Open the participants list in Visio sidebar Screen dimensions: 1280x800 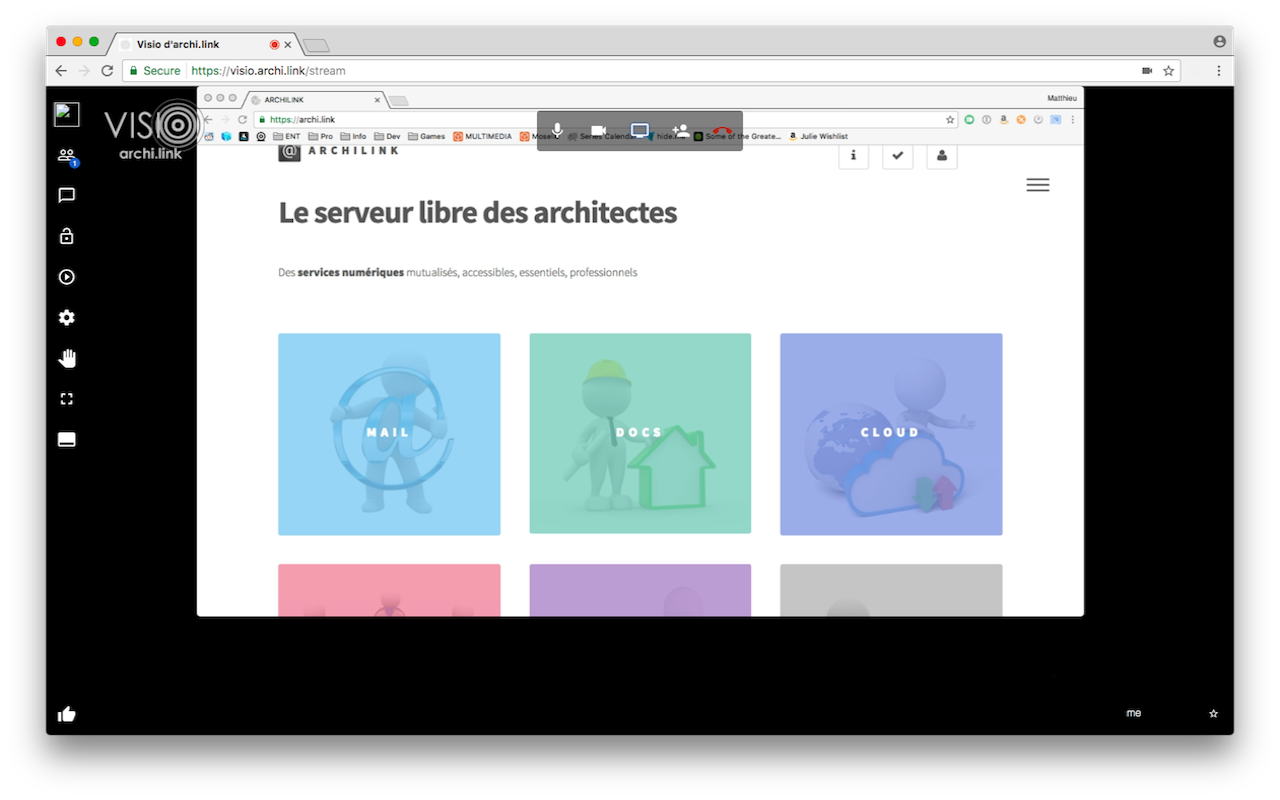click(66, 155)
